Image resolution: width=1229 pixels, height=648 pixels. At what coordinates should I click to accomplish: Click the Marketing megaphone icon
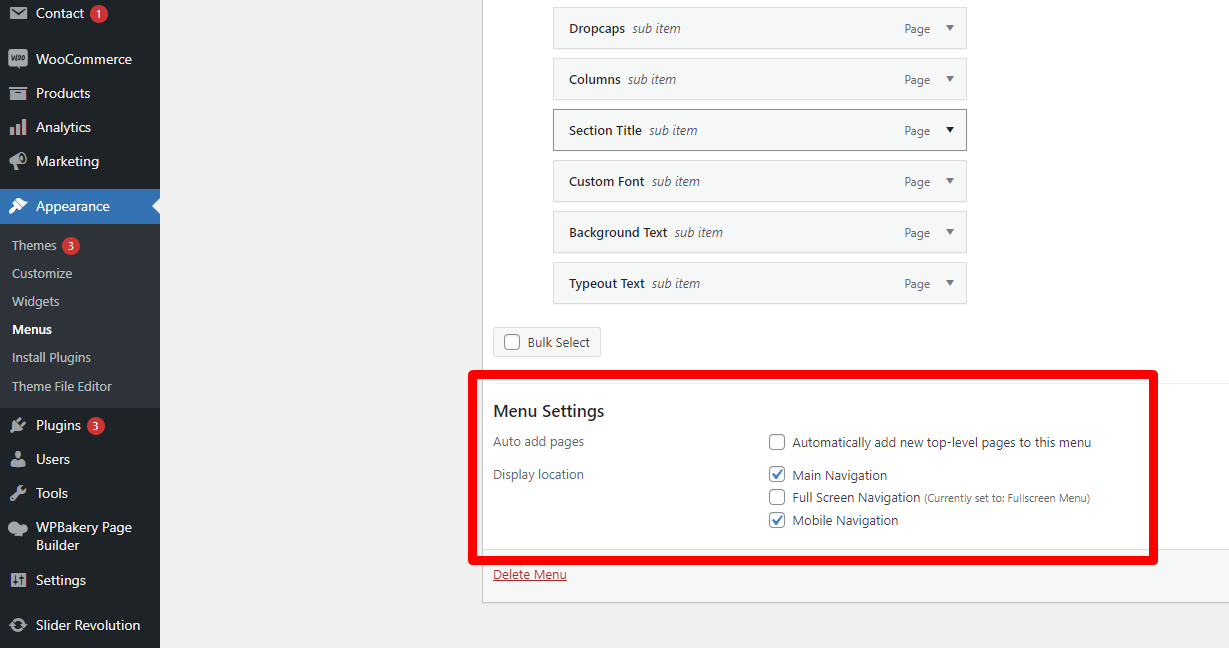click(x=18, y=161)
